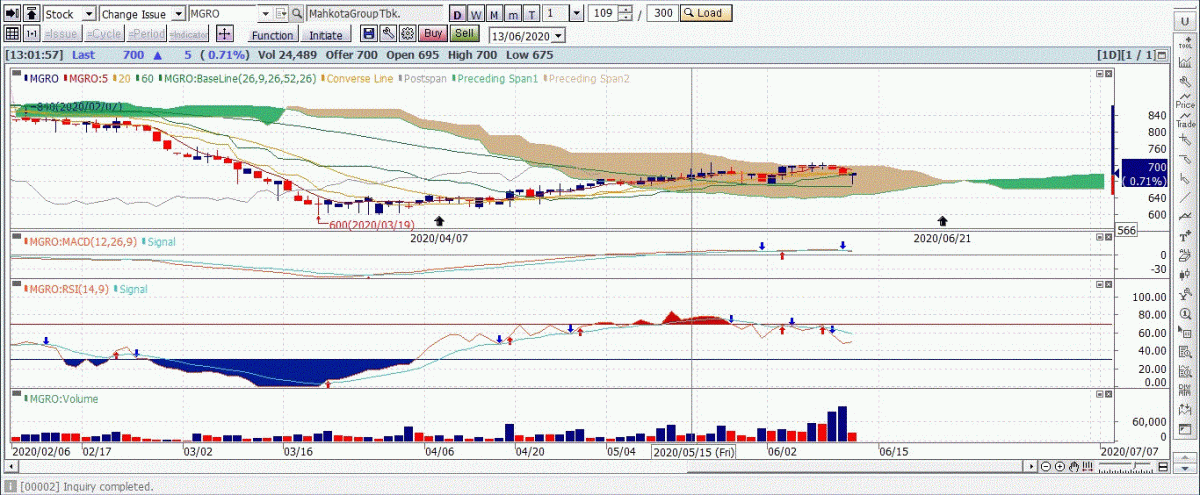Click the Initiate menu button
This screenshot has width=1200, height=495.
[x=326, y=35]
